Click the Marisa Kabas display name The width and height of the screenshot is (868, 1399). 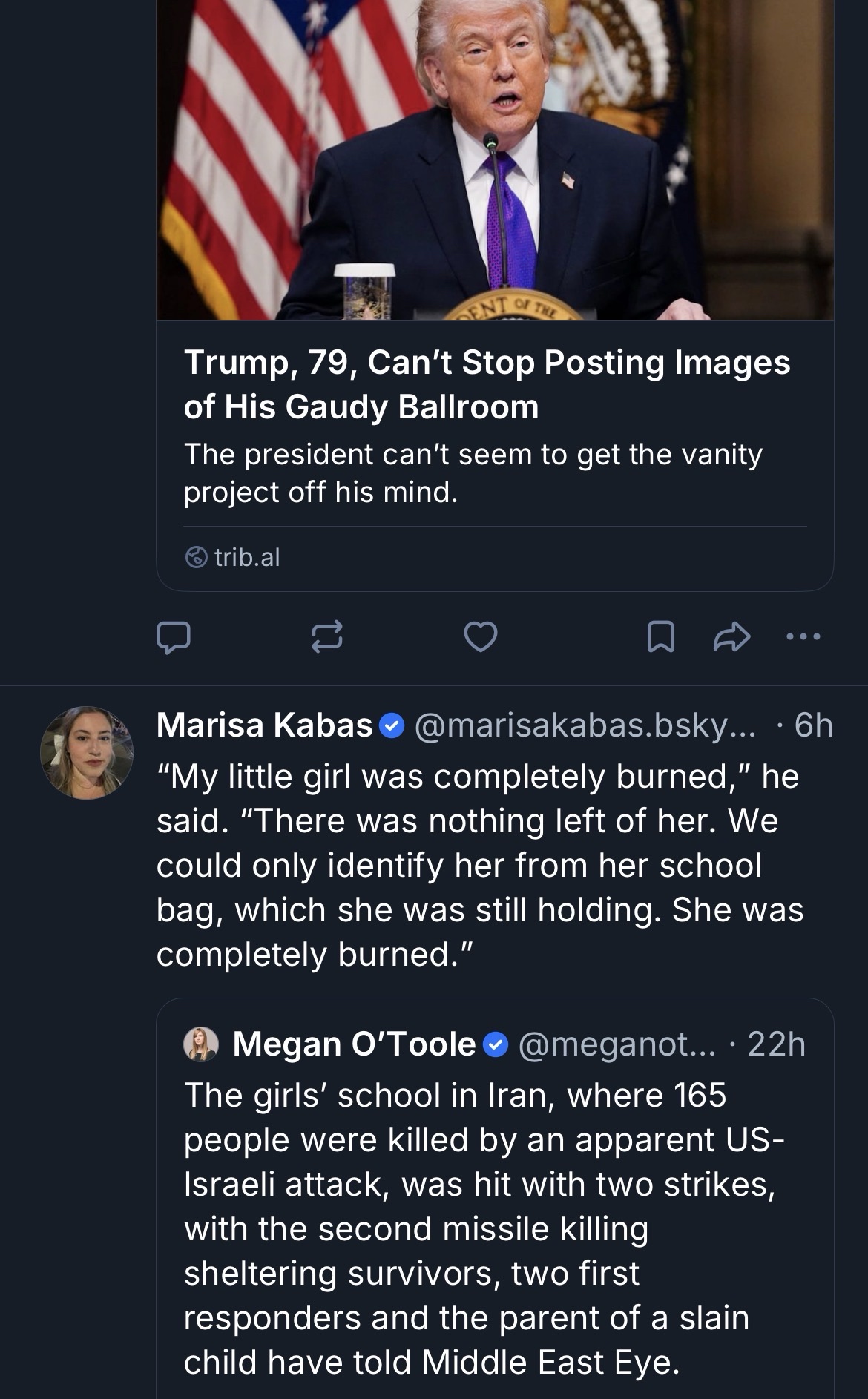point(264,725)
